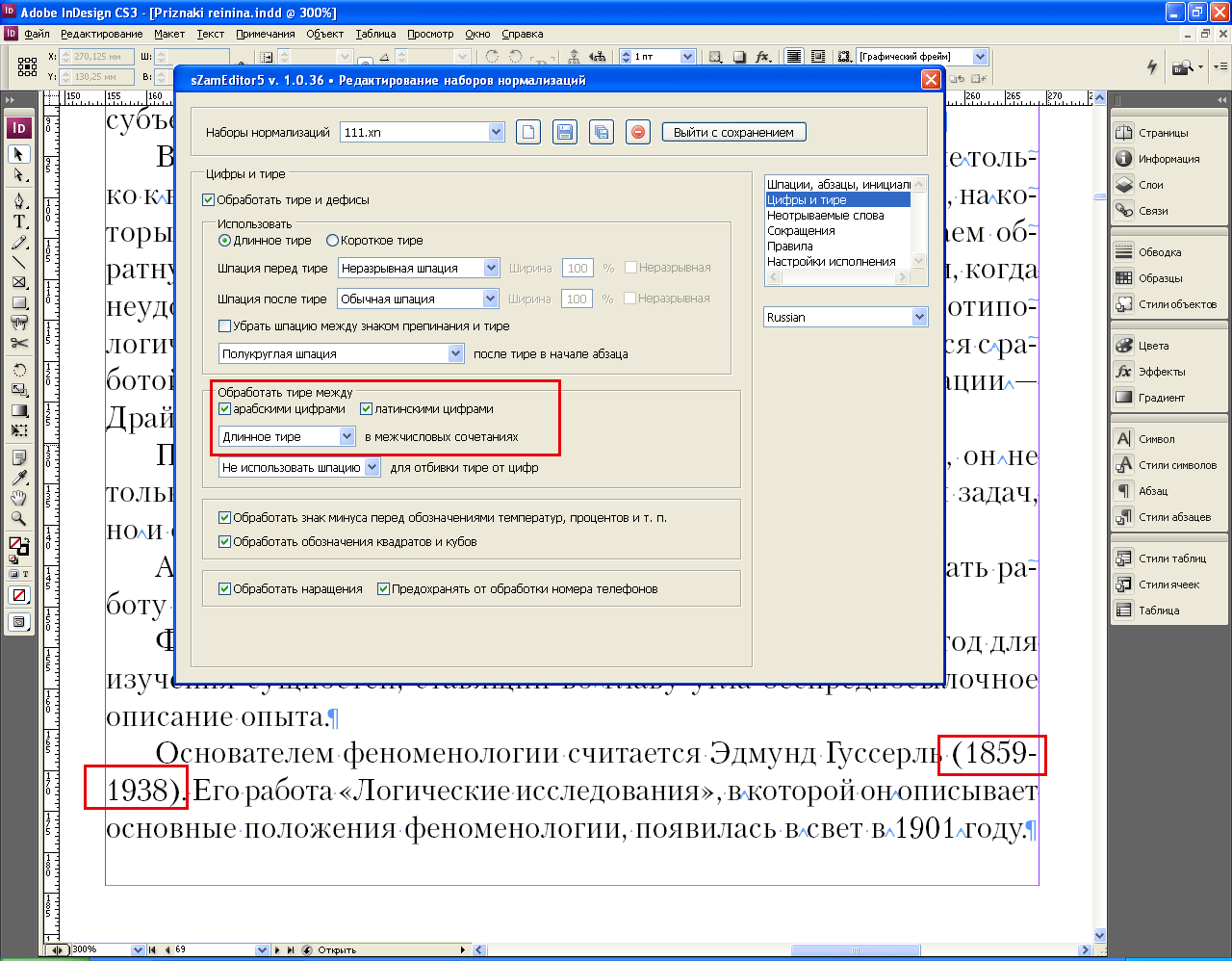Select the Pencil tool
Screen dimensions: 1232x961
(18, 242)
